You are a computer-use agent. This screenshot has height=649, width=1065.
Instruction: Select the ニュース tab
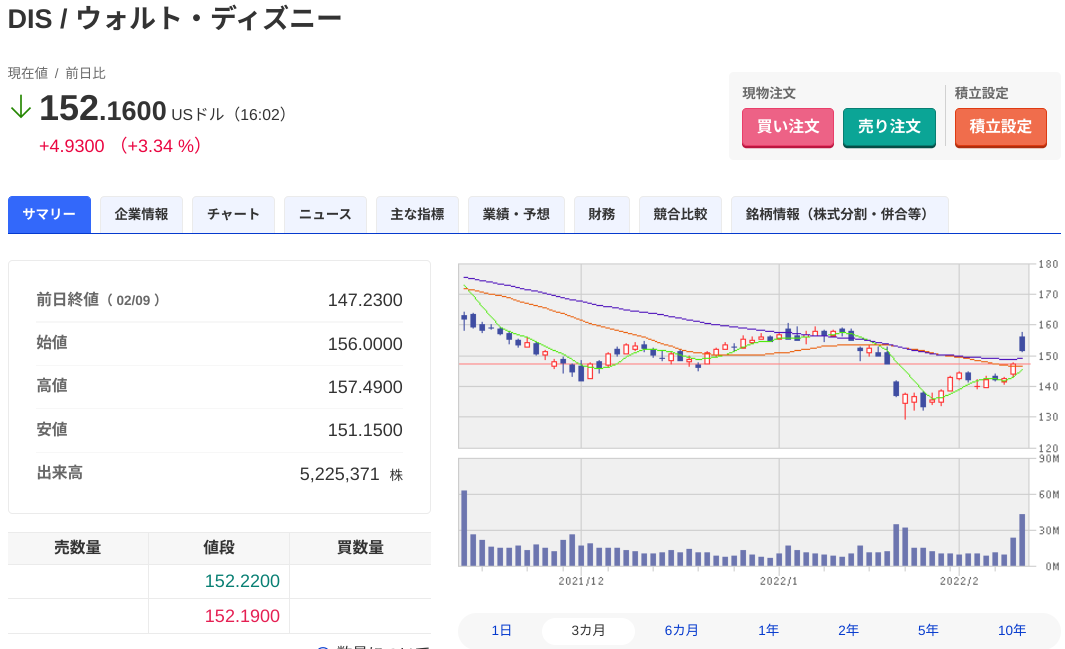tap(325, 215)
